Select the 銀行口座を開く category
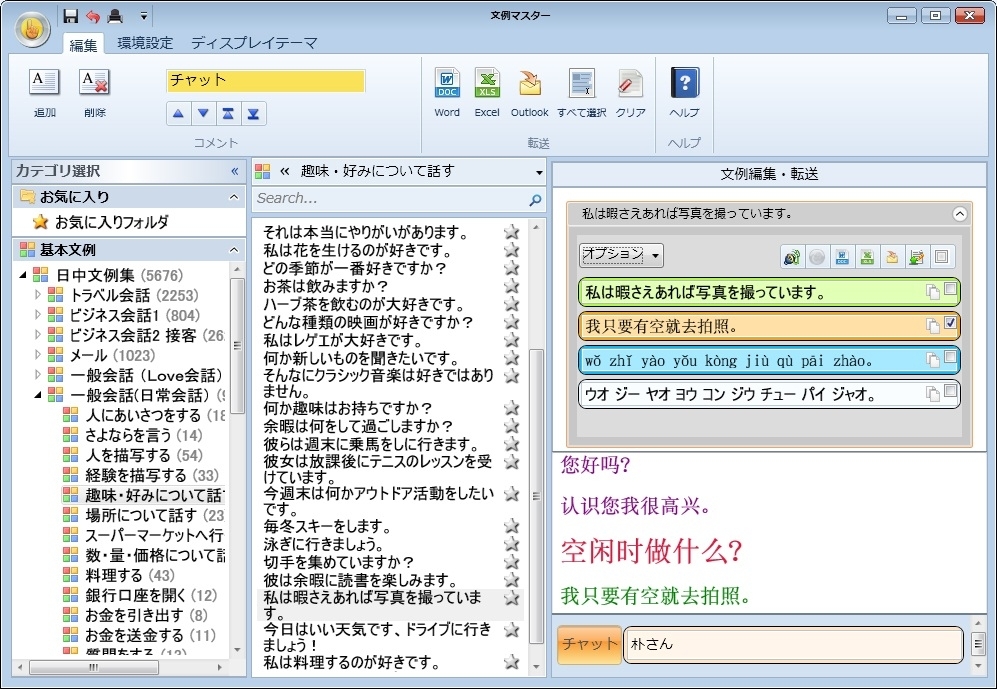This screenshot has height=689, width=997. tap(135, 595)
